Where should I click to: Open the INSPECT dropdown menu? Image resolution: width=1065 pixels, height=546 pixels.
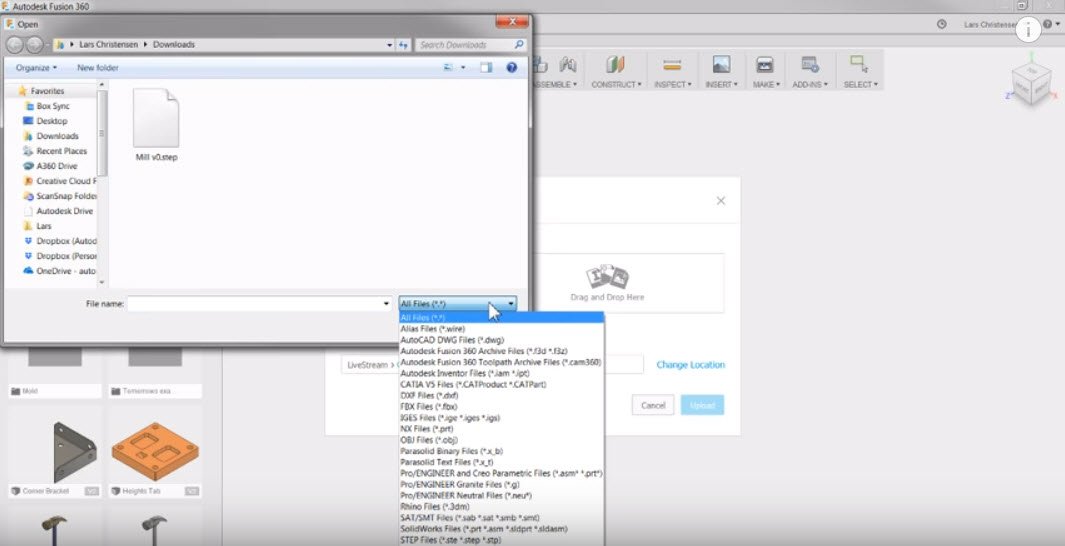pos(672,84)
